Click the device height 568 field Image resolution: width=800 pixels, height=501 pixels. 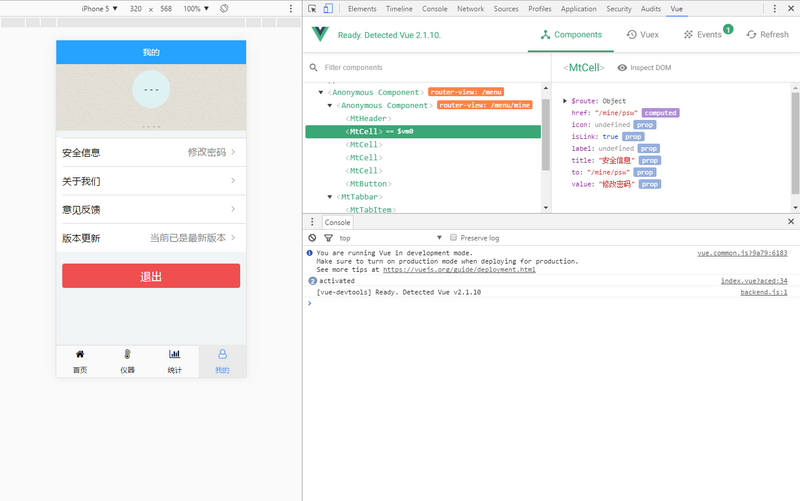click(166, 9)
